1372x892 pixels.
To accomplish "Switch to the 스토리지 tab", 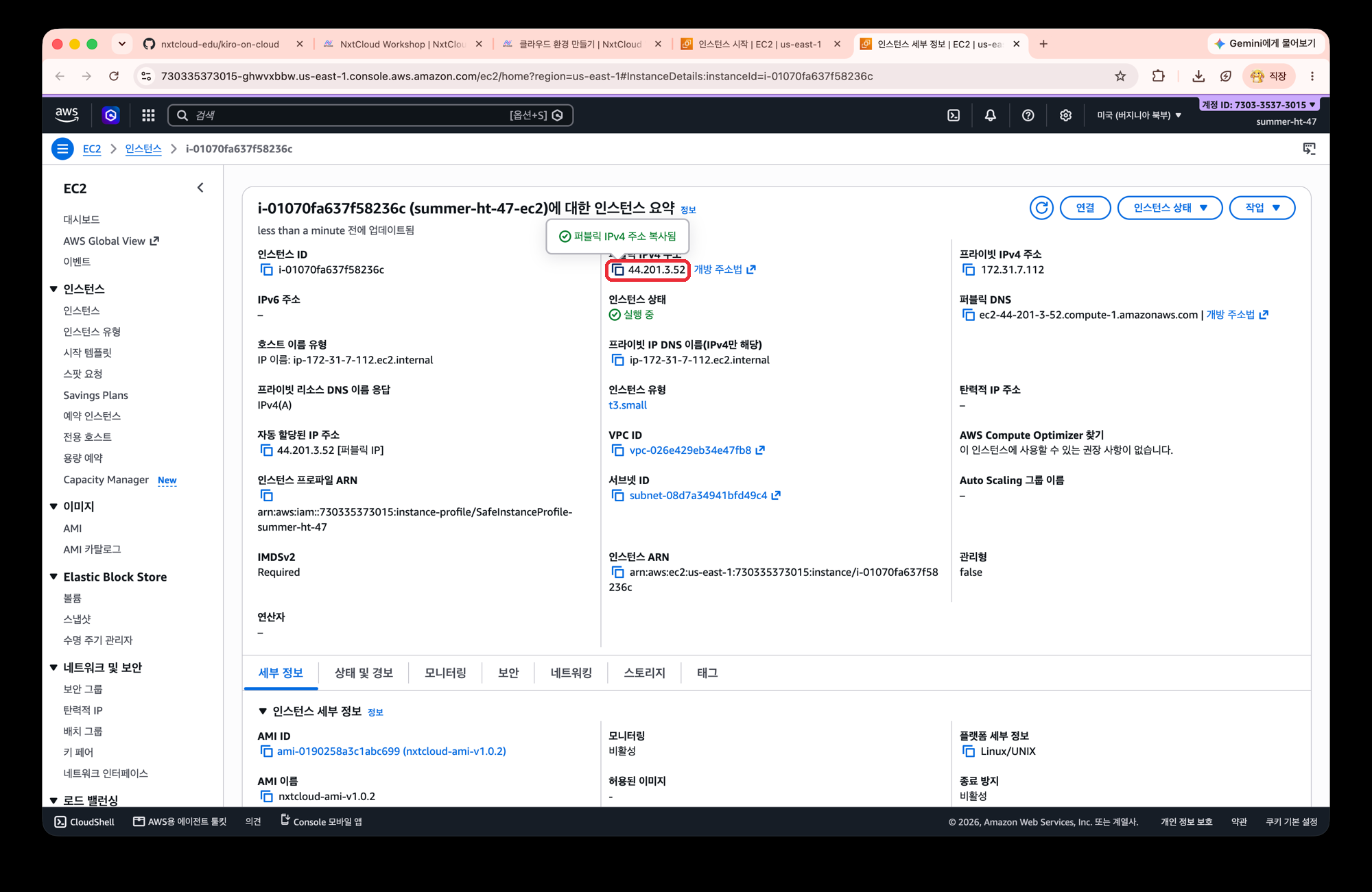I will click(644, 673).
